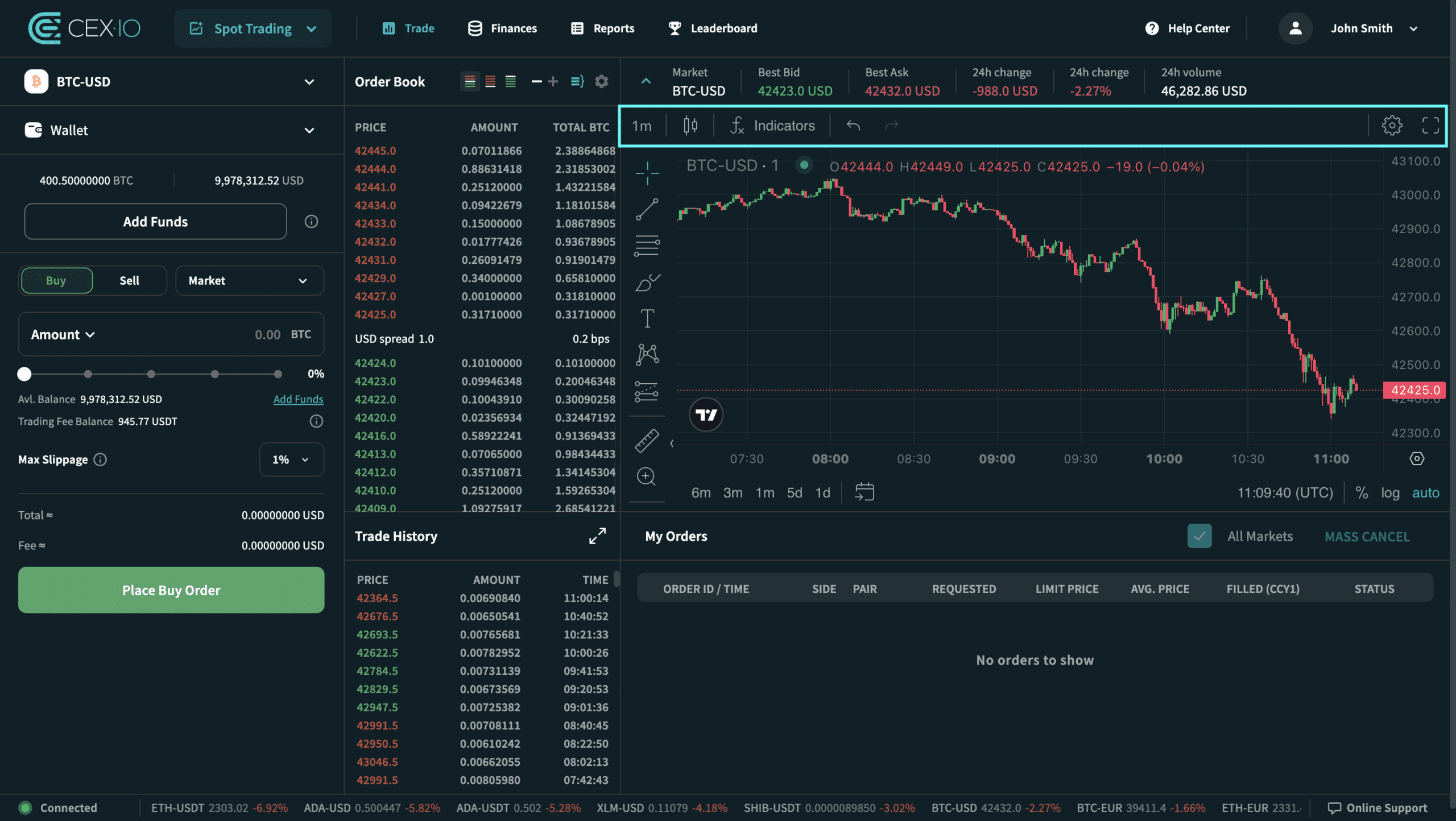The width and height of the screenshot is (1456, 821).
Task: Show Trading Fee Balance info
Action: tap(316, 421)
